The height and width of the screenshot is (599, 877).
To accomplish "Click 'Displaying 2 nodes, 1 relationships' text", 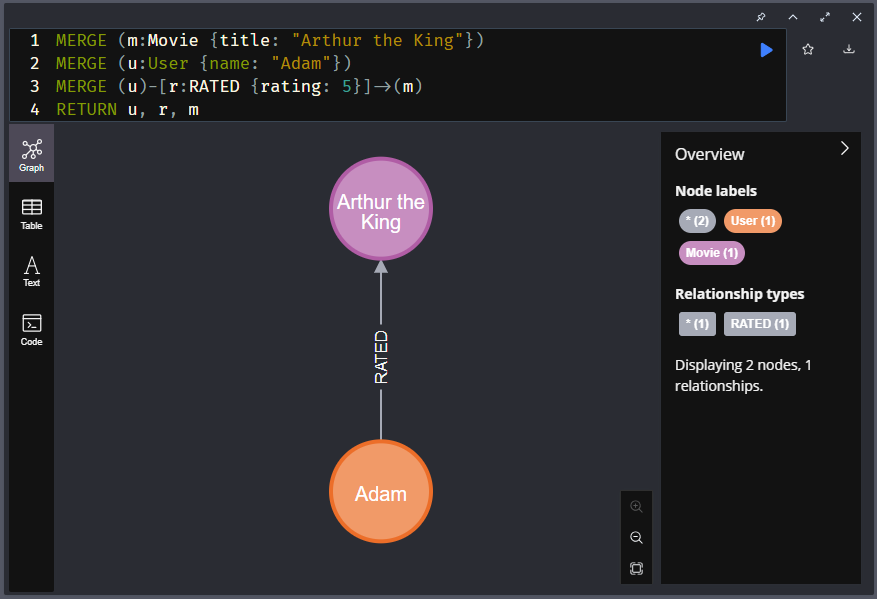I will point(743,375).
